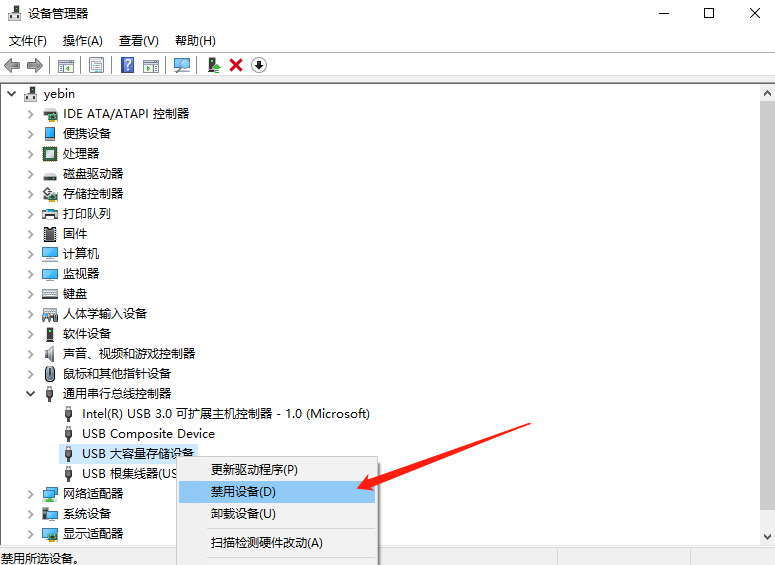The height and width of the screenshot is (565, 775).
Task: Select Intel(R) USB 3.0 可扩展主机控制器 entry
Action: 226,414
